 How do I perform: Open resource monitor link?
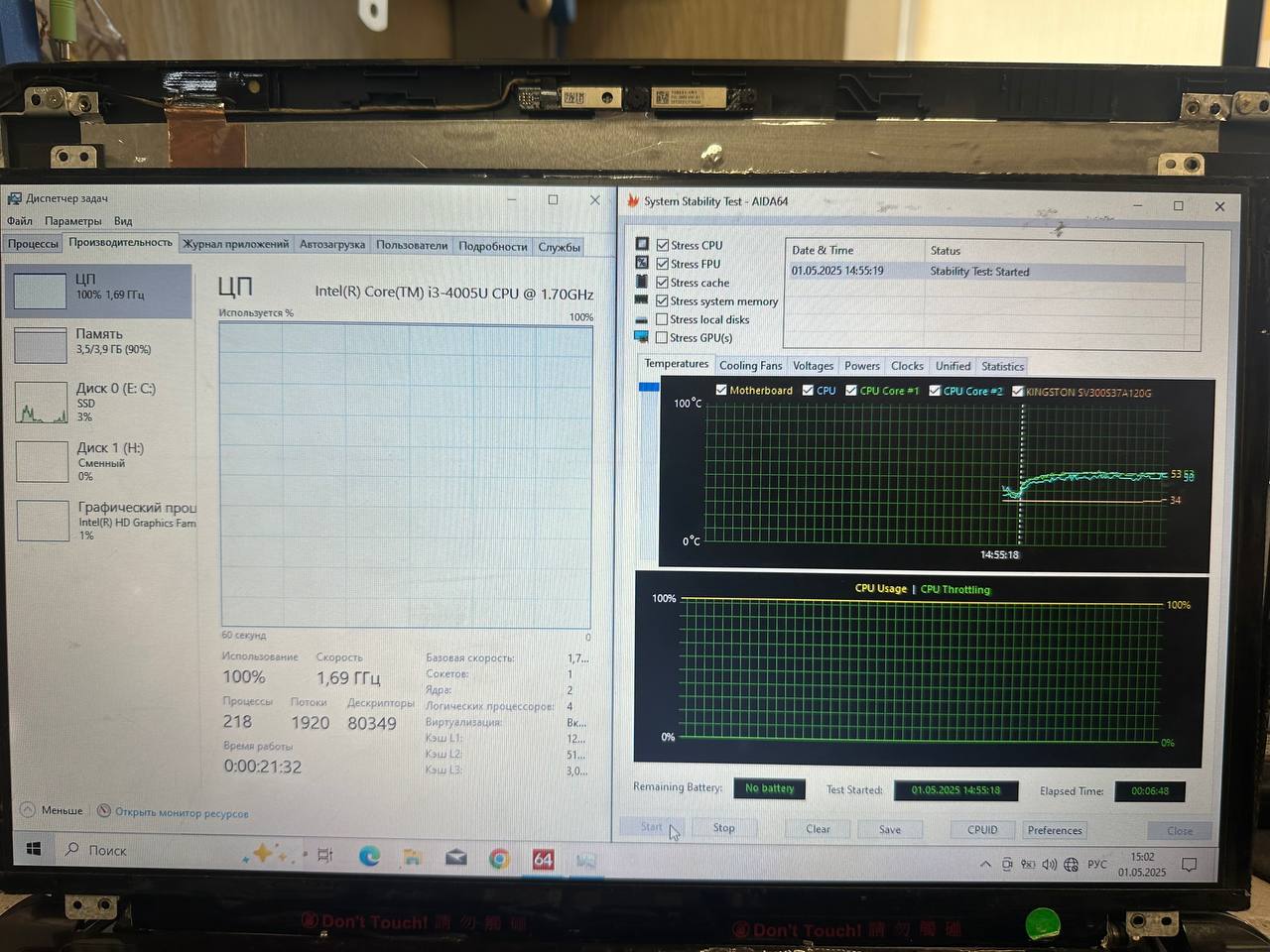181,813
